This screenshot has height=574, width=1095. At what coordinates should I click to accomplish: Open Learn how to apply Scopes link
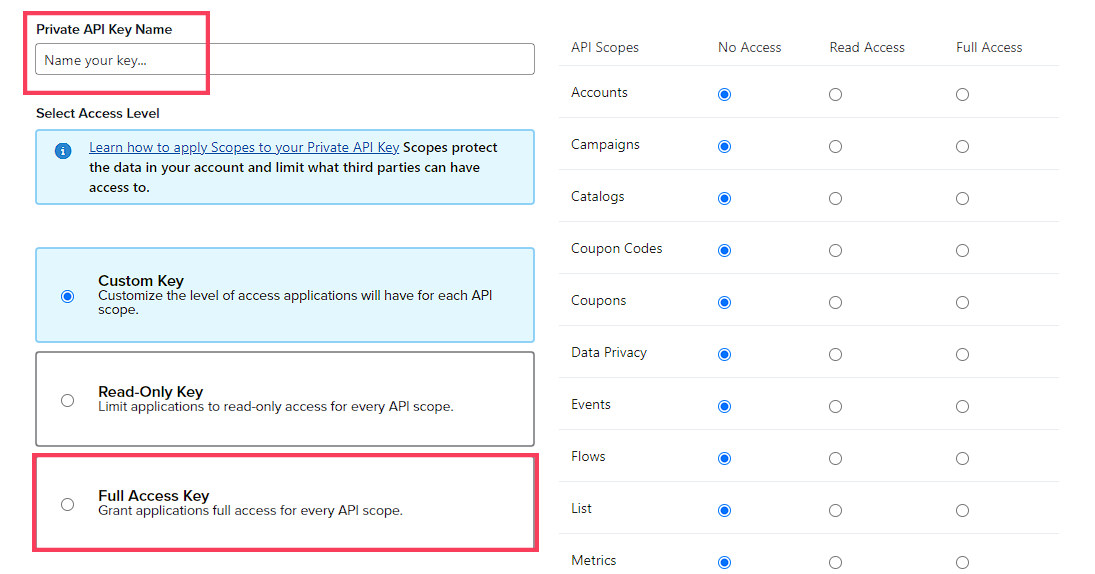(244, 147)
